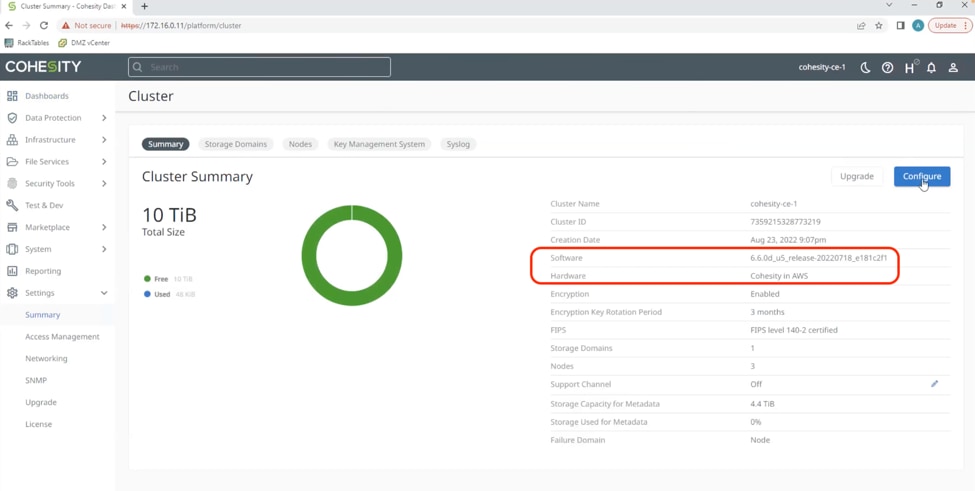
Task: Click the '10 TiB' total size text
Action: click(x=169, y=215)
